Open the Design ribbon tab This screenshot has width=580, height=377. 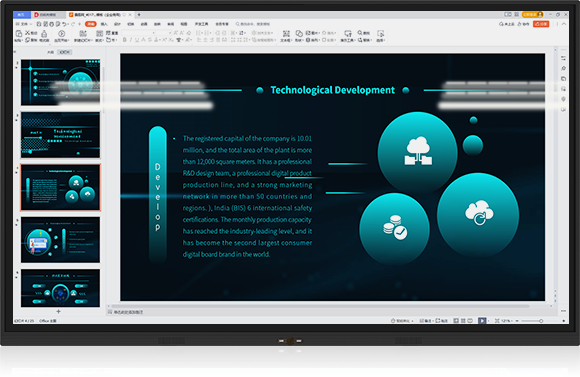pyautogui.click(x=117, y=24)
